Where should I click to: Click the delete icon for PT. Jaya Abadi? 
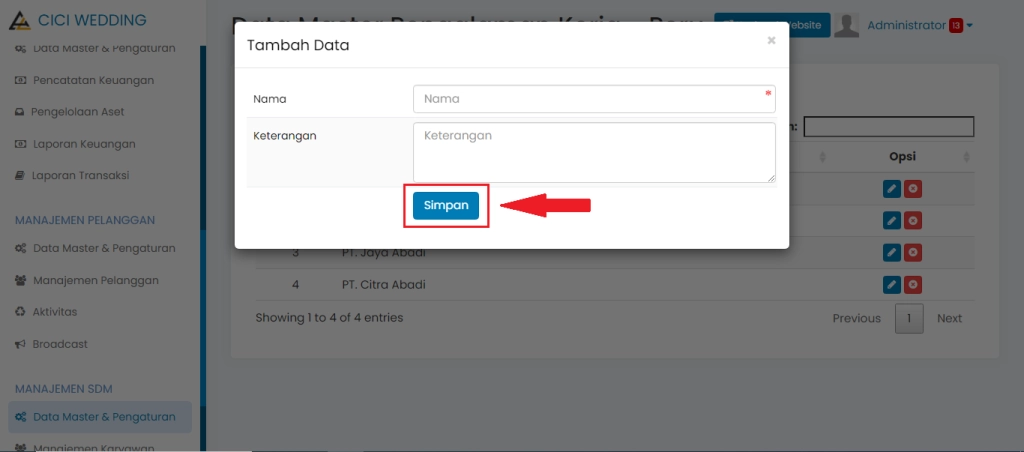click(x=913, y=253)
